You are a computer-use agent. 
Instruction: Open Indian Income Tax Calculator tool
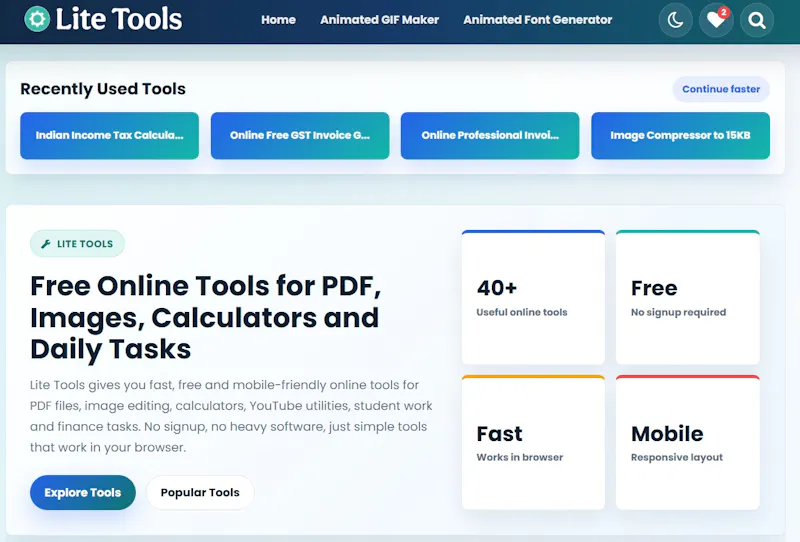[109, 136]
